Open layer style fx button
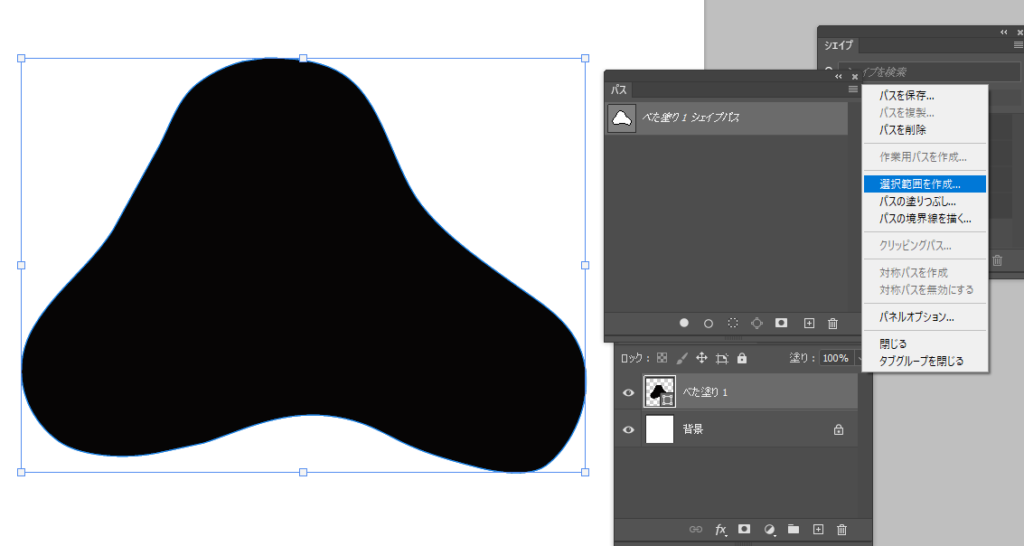 click(x=720, y=529)
